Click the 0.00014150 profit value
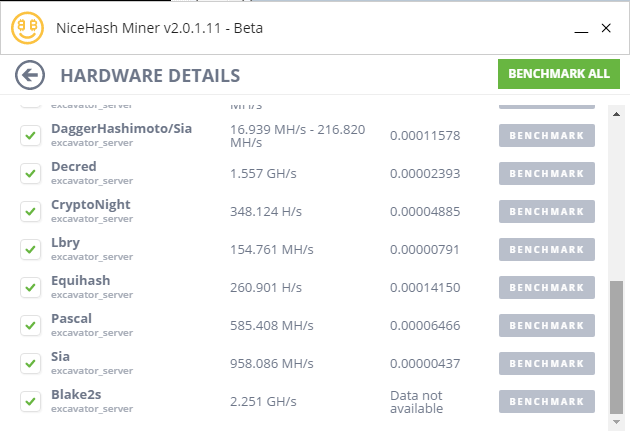Viewport: 630px width, 442px height. tap(425, 287)
